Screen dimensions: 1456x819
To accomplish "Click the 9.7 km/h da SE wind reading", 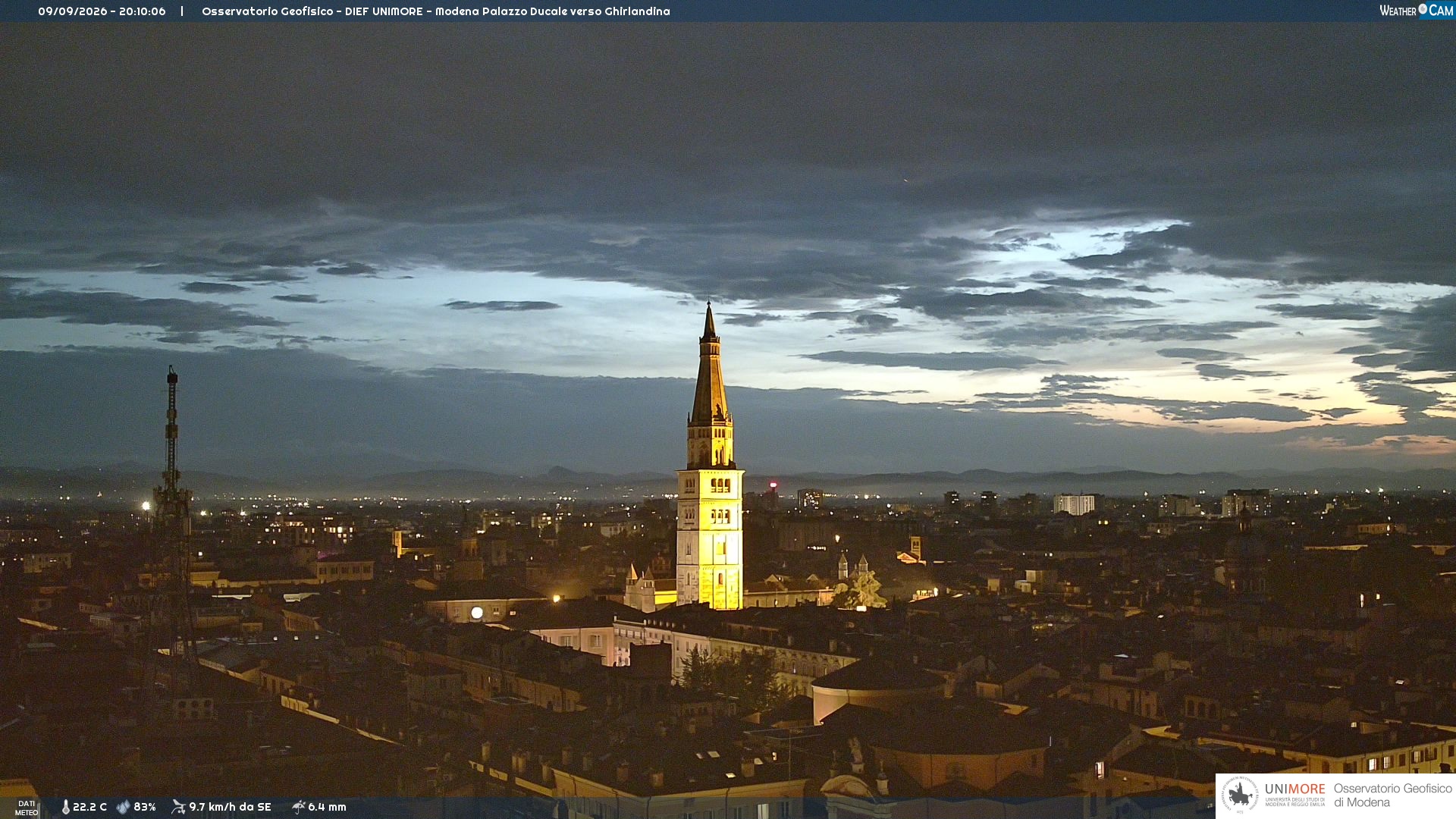I will [230, 807].
